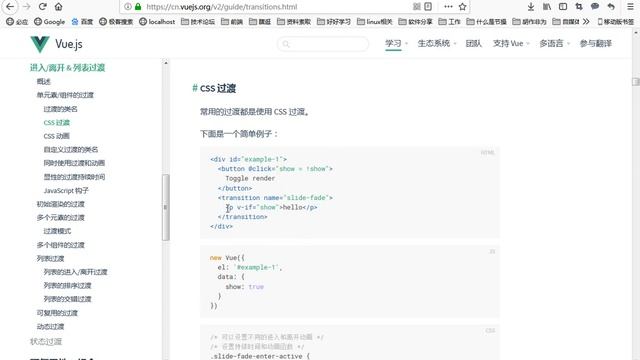The width and height of the screenshot is (640, 360).
Task: Click the screenshot crop toolbar icon
Action: [x=579, y=7]
